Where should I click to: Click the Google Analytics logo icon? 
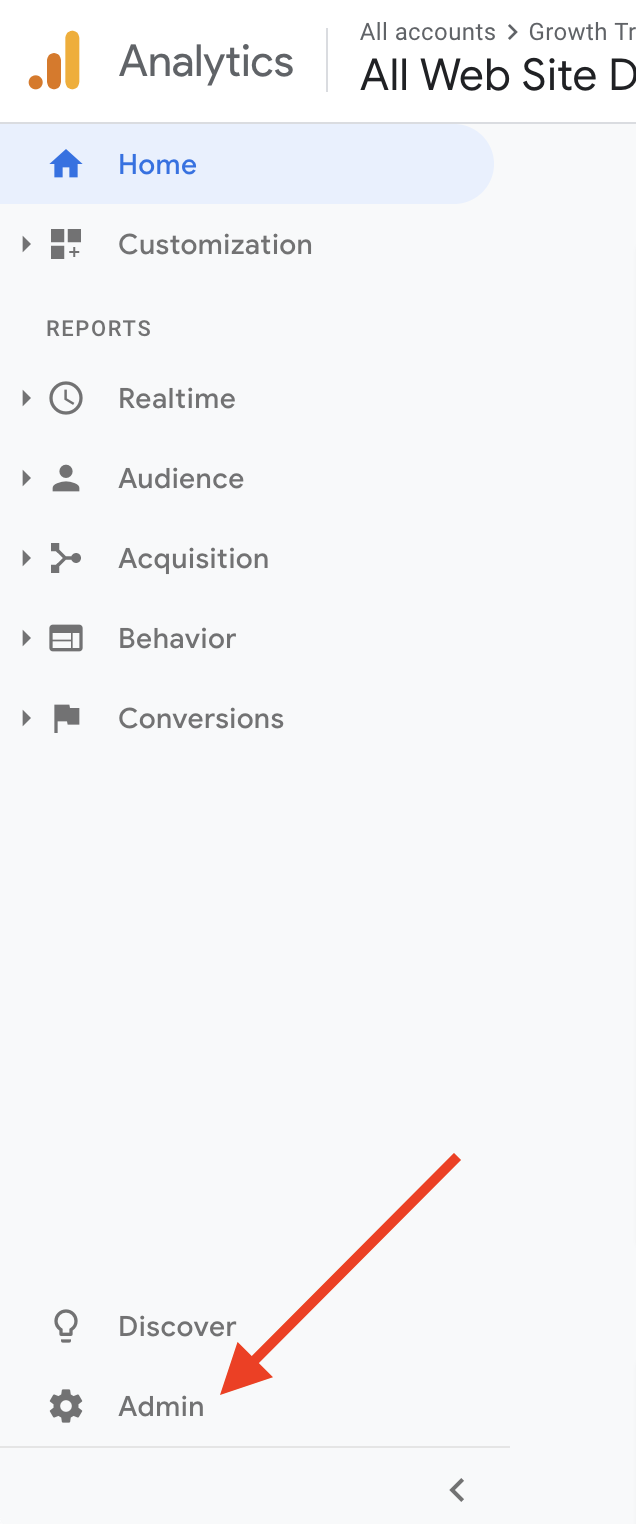pyautogui.click(x=54, y=61)
